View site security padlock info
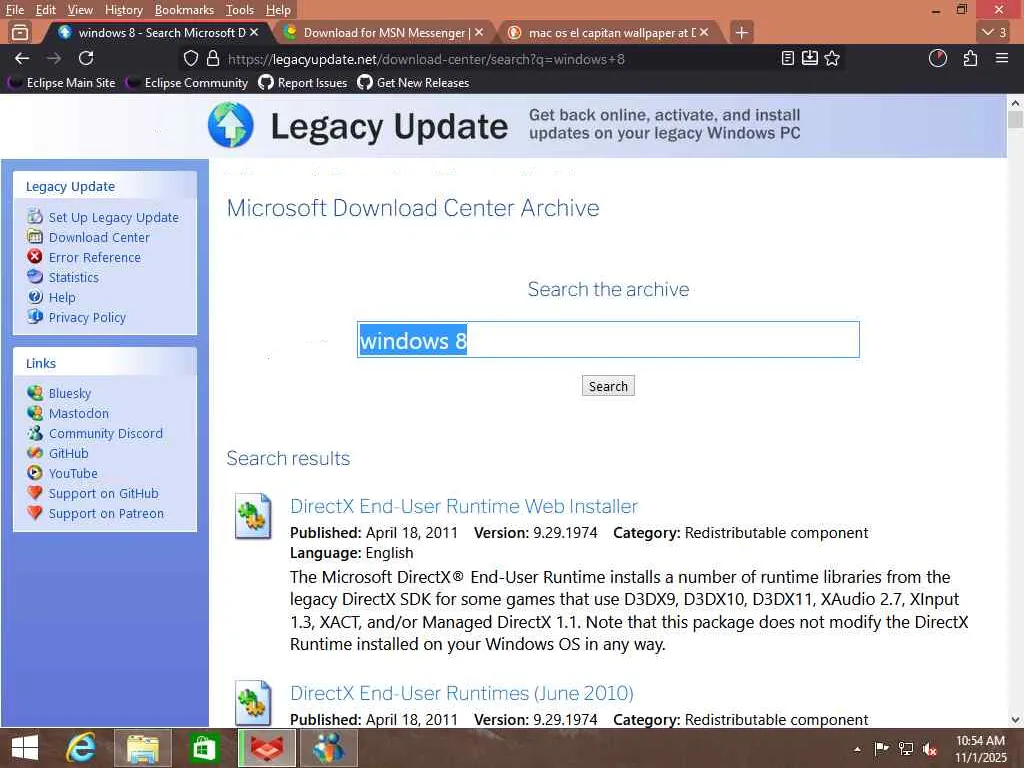Image resolution: width=1024 pixels, height=768 pixels. coord(213,59)
